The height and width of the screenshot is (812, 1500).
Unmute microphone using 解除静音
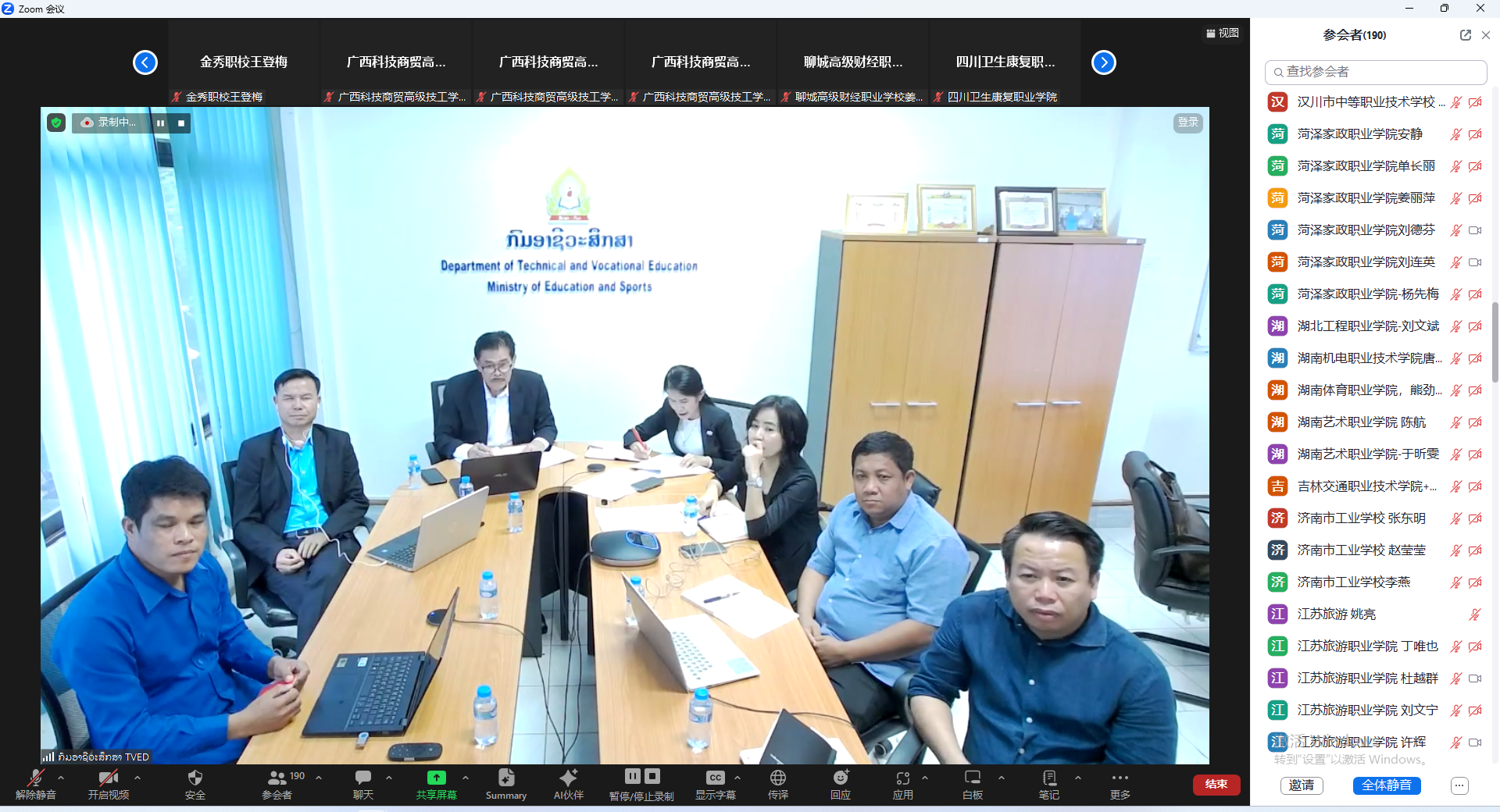click(36, 778)
